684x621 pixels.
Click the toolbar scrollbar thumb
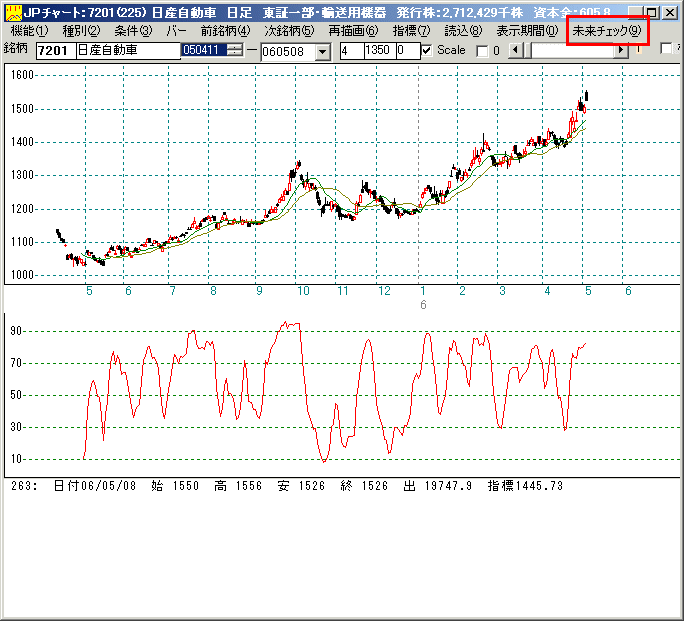point(527,50)
